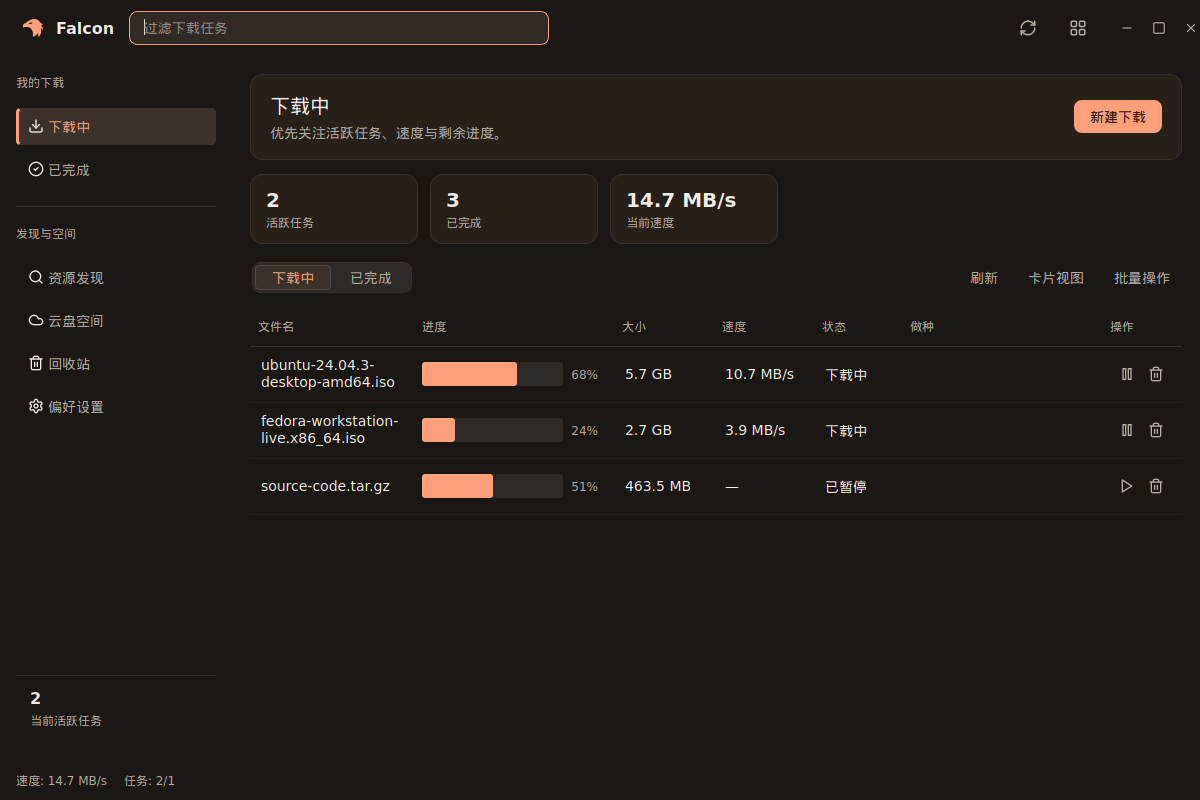This screenshot has height=800, width=1200.
Task: Open 回收站 in the sidebar
Action: (116, 364)
